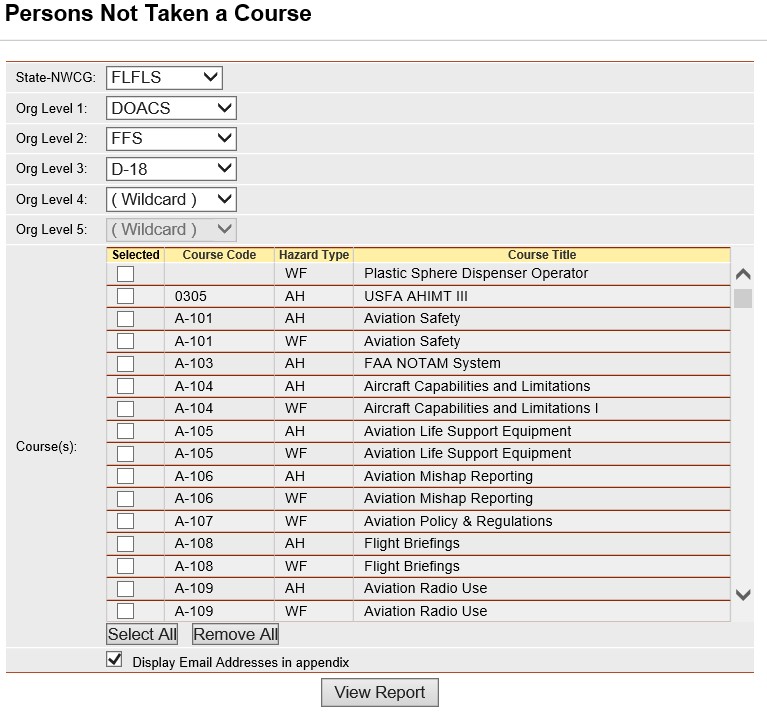Click 'FAA NOTAM System' course title
Image resolution: width=767 pixels, height=716 pixels.
coord(432,363)
